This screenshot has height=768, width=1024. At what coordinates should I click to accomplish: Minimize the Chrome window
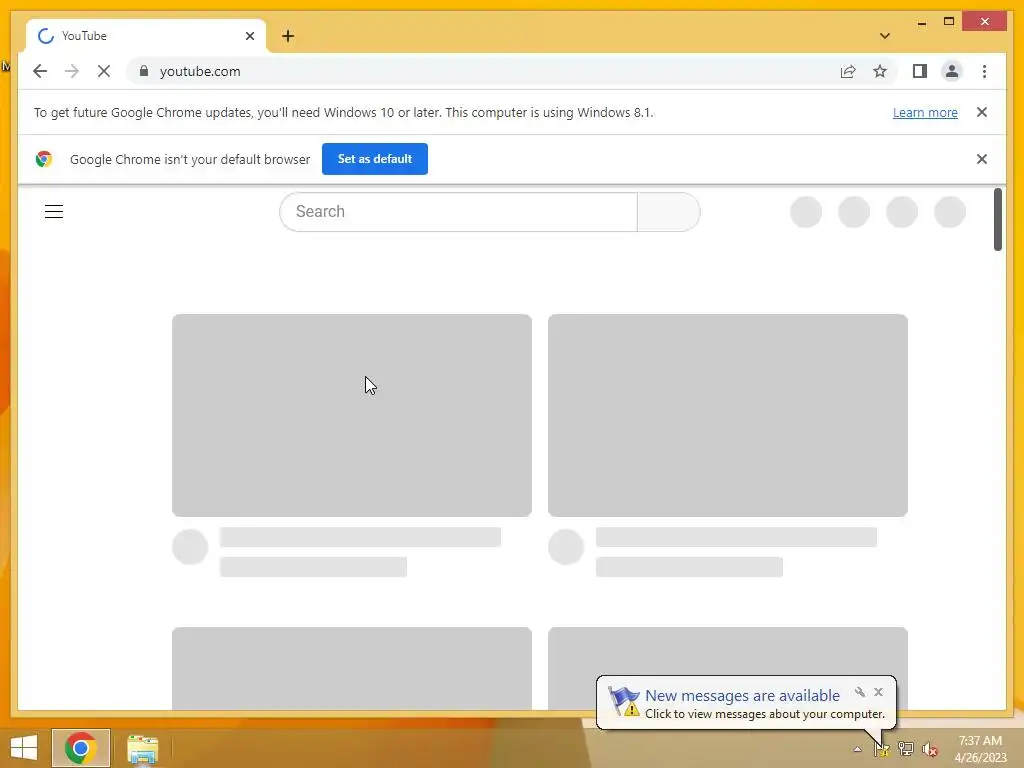point(921,22)
